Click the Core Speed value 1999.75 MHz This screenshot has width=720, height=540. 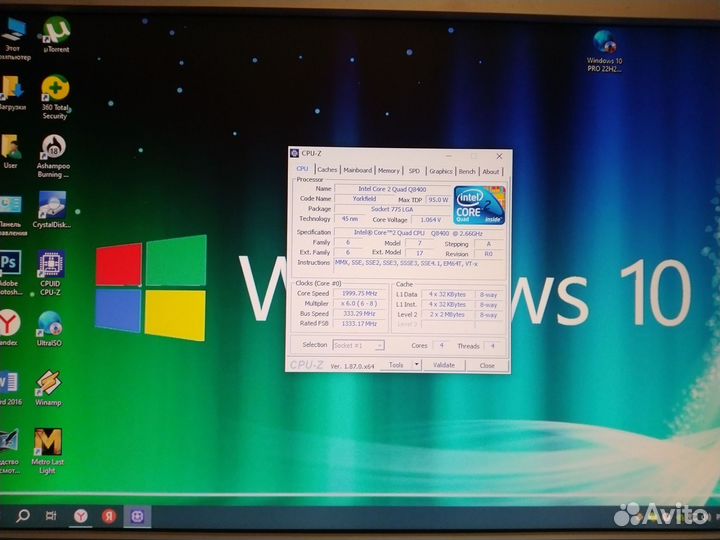tap(360, 293)
